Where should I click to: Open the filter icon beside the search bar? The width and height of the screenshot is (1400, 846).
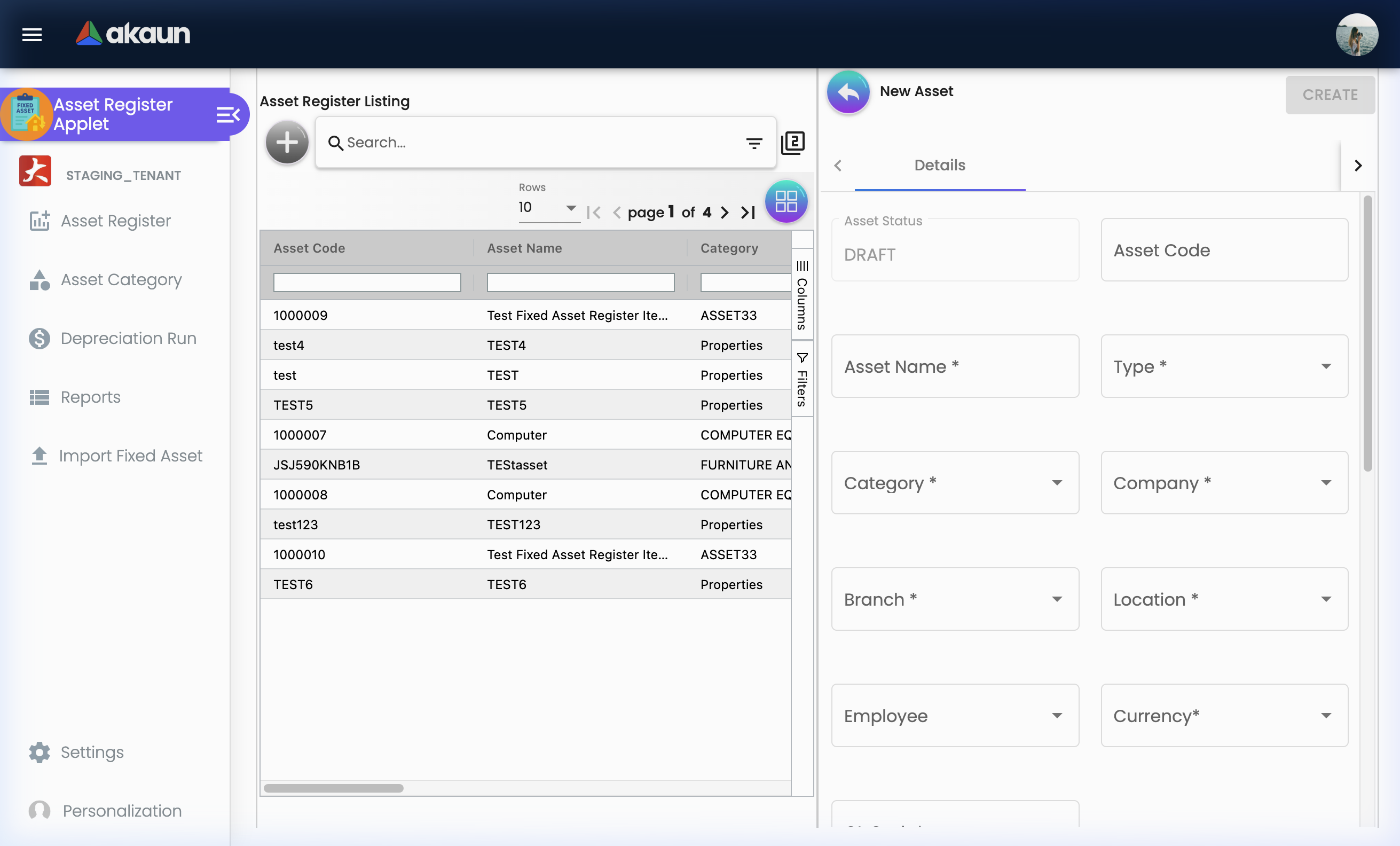click(x=754, y=143)
